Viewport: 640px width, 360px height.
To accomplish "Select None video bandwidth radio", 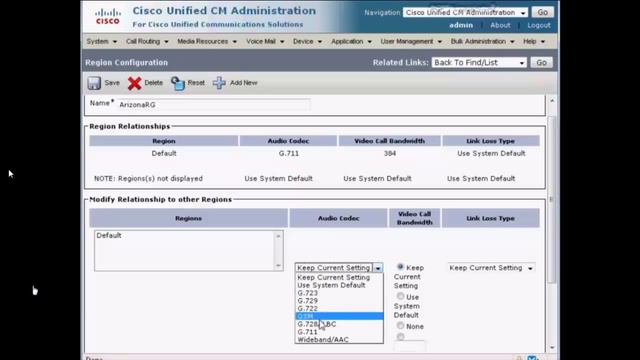I will pyautogui.click(x=400, y=326).
